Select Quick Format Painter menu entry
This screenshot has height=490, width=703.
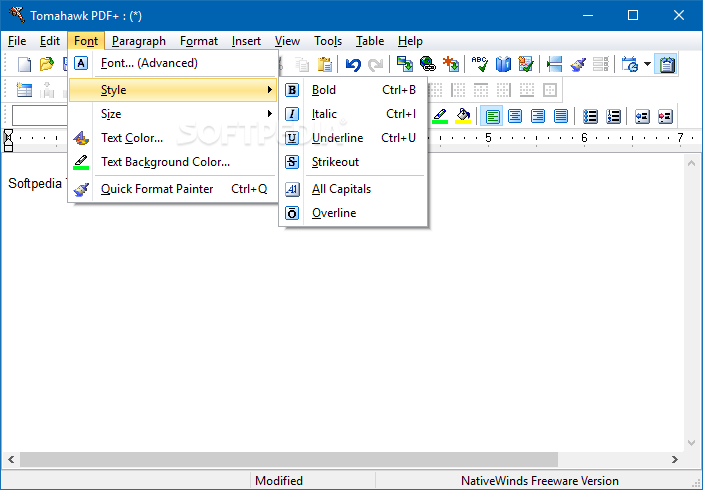[x=173, y=189]
